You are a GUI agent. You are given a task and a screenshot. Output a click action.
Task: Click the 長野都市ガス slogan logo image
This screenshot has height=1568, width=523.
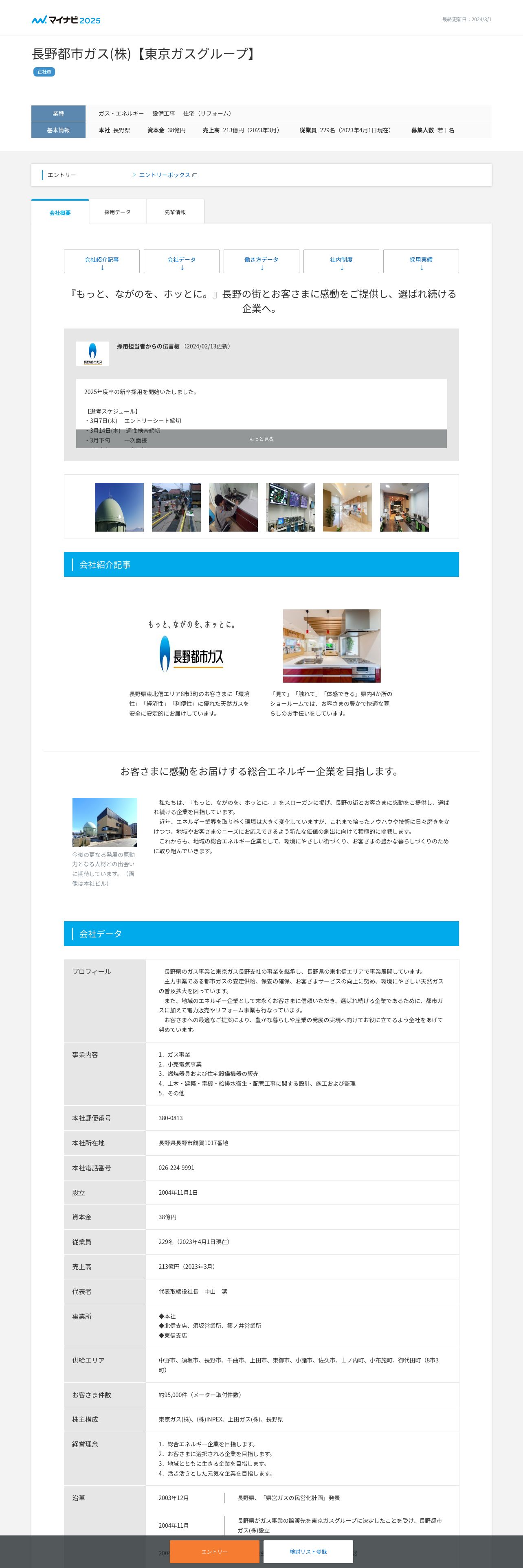[x=191, y=646]
